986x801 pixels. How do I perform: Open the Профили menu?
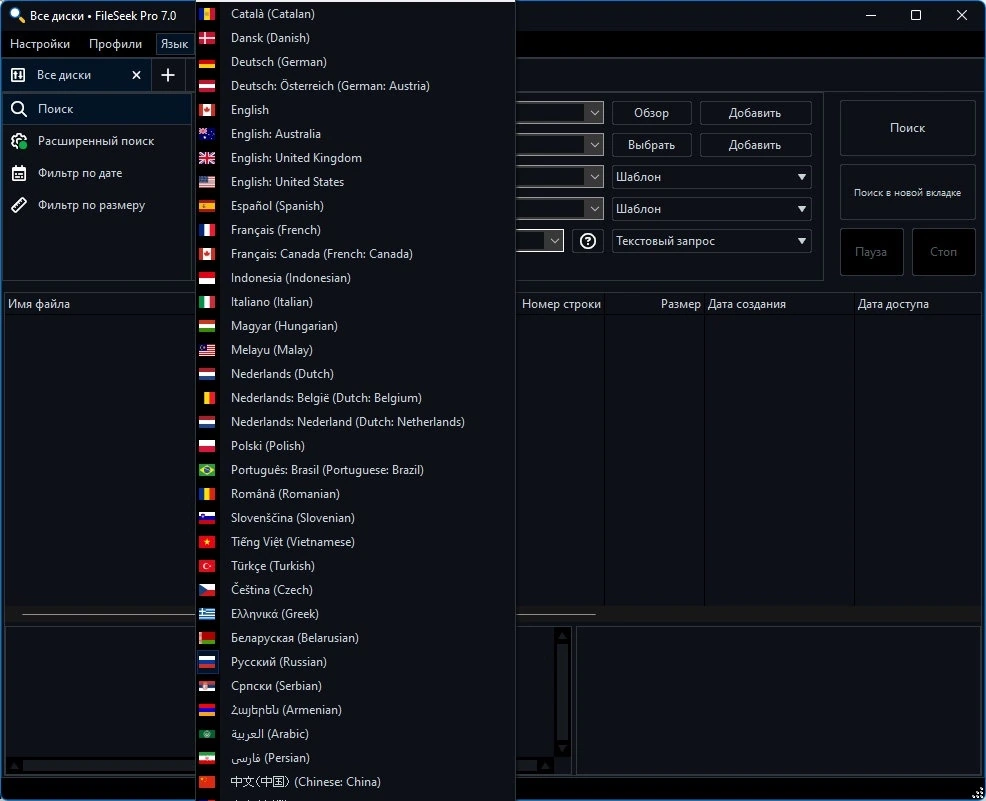pyautogui.click(x=115, y=44)
